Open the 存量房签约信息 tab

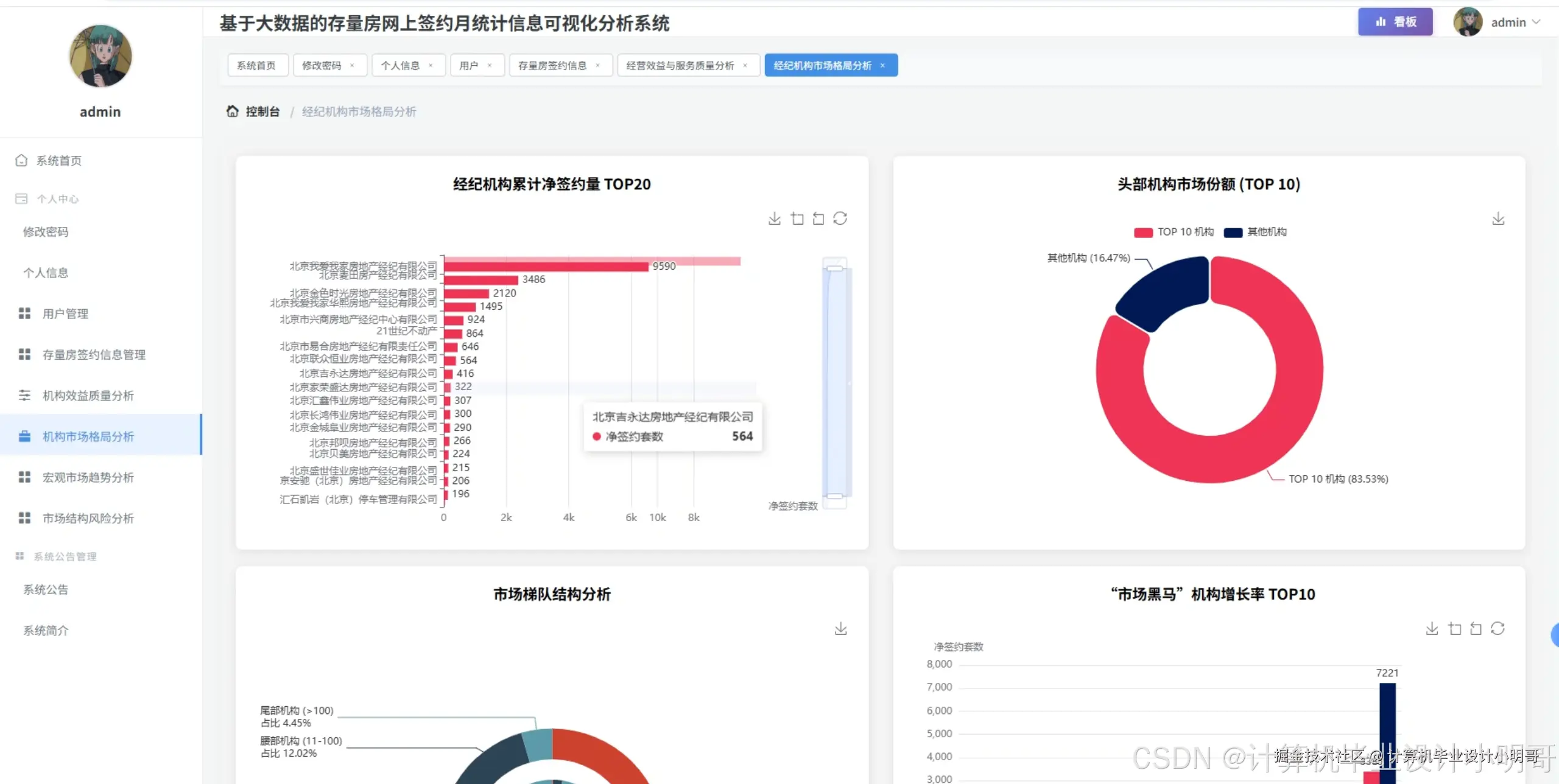click(553, 65)
